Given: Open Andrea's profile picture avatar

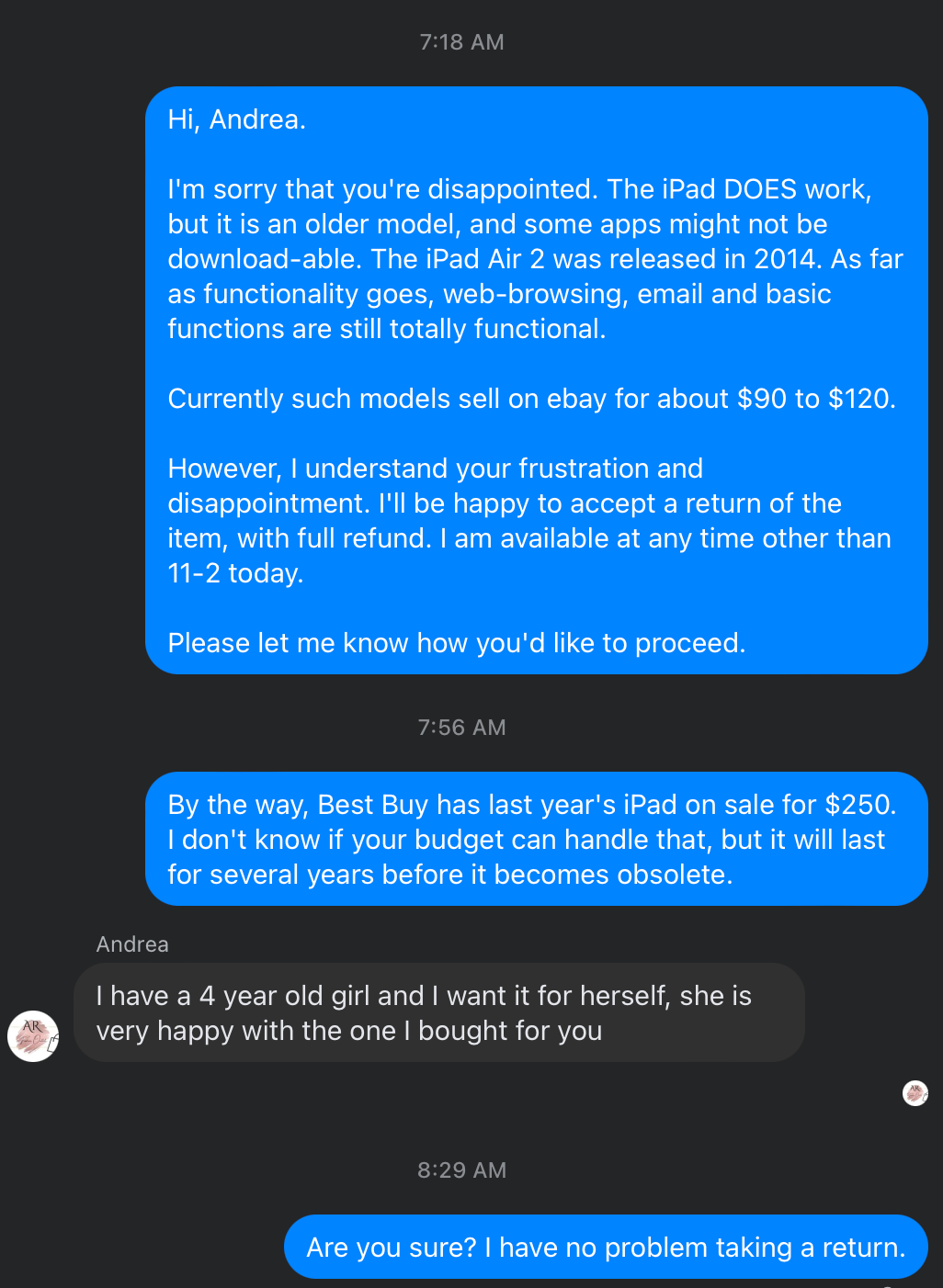Looking at the screenshot, I should coord(33,1036).
